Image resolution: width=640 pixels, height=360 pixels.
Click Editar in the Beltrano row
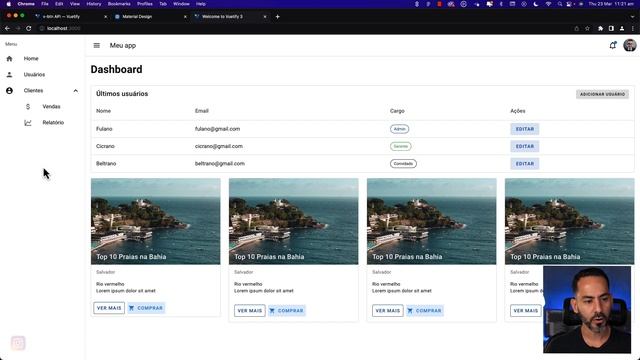tap(524, 164)
